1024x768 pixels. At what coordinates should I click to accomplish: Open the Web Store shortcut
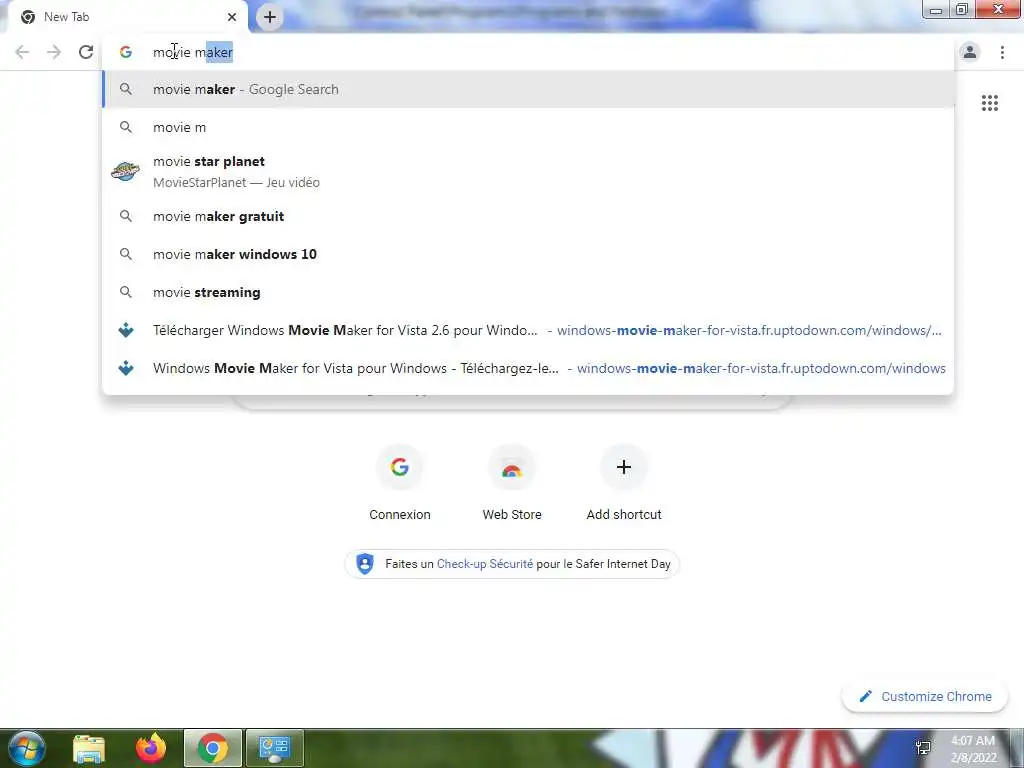point(512,483)
